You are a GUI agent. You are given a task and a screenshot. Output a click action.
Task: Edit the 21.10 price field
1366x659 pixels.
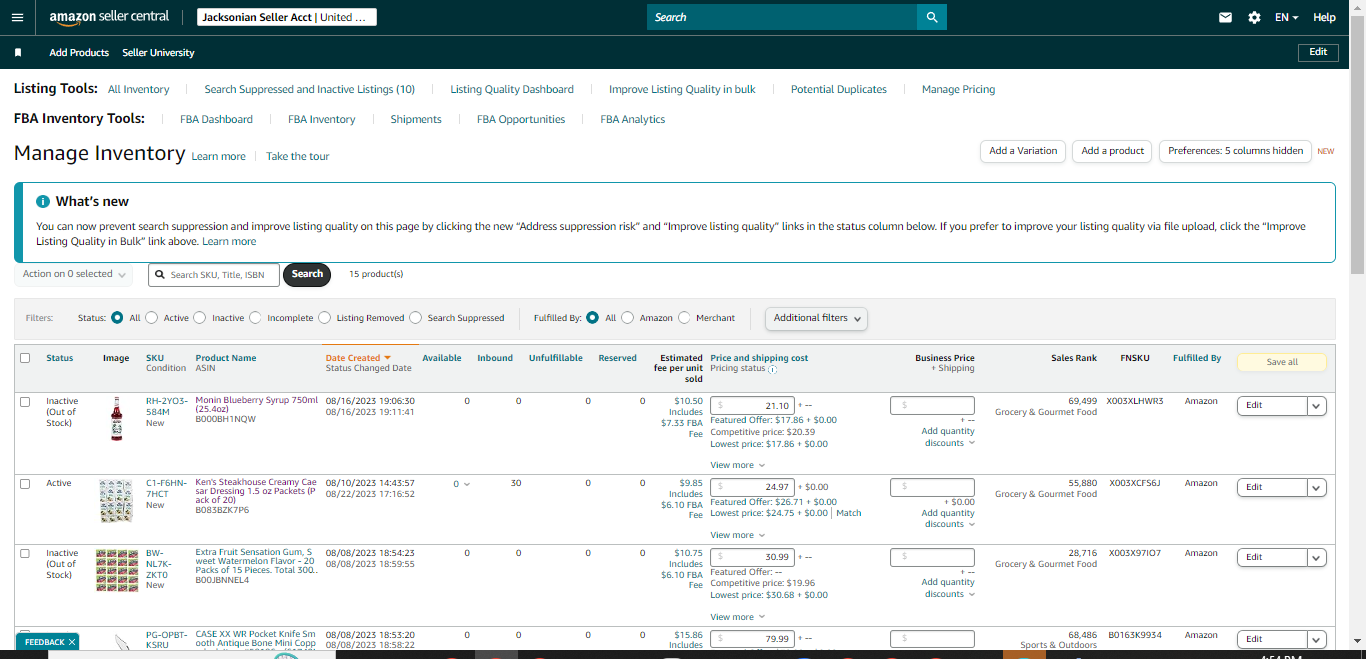(752, 406)
